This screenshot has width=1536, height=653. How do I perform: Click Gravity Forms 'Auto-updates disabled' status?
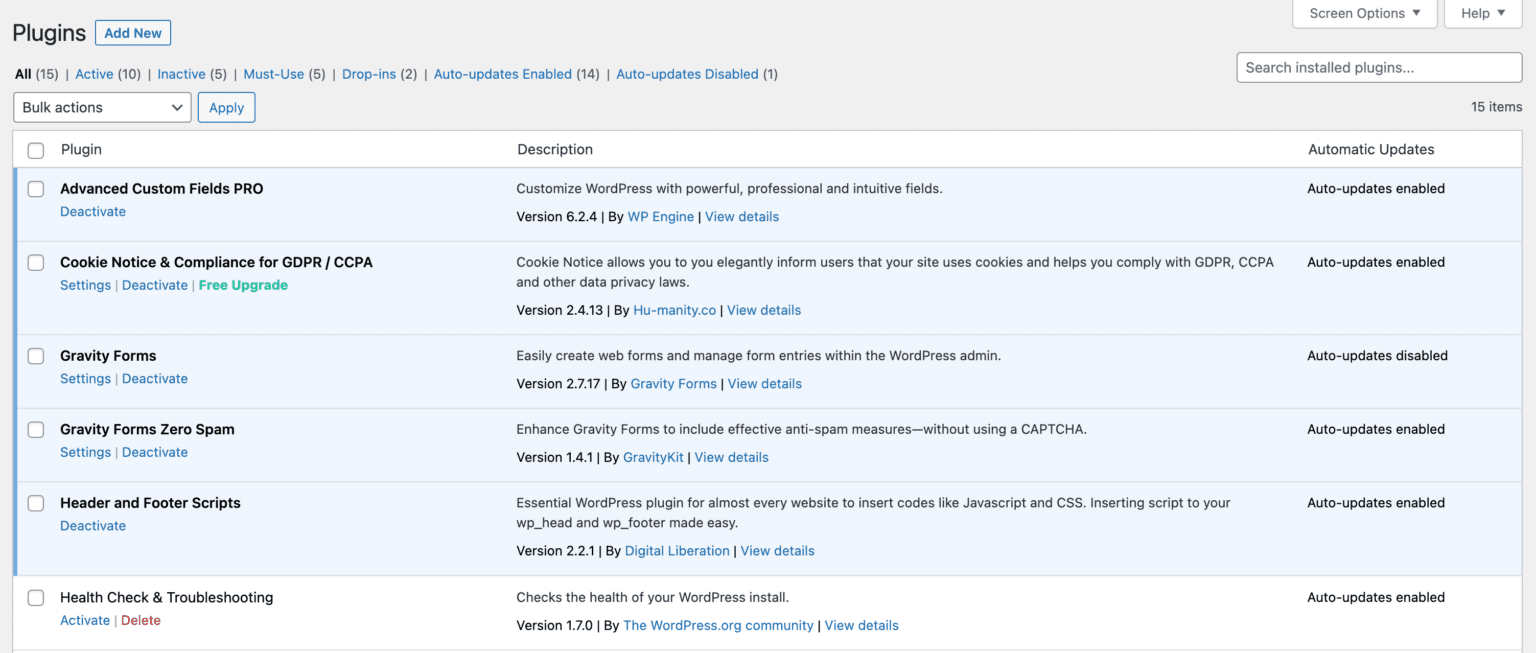(1377, 356)
